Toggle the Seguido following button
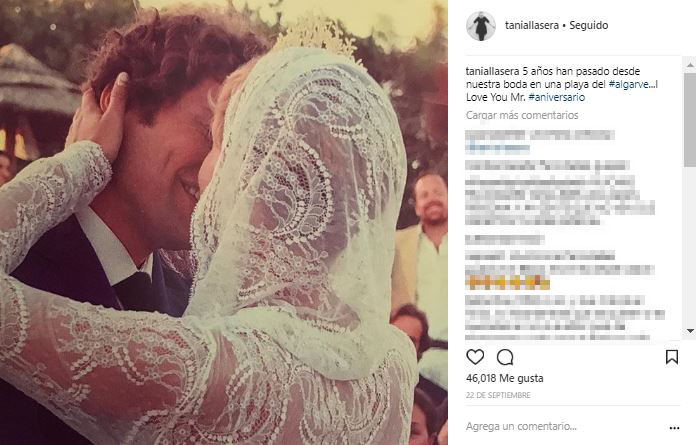696x445 pixels. click(589, 25)
